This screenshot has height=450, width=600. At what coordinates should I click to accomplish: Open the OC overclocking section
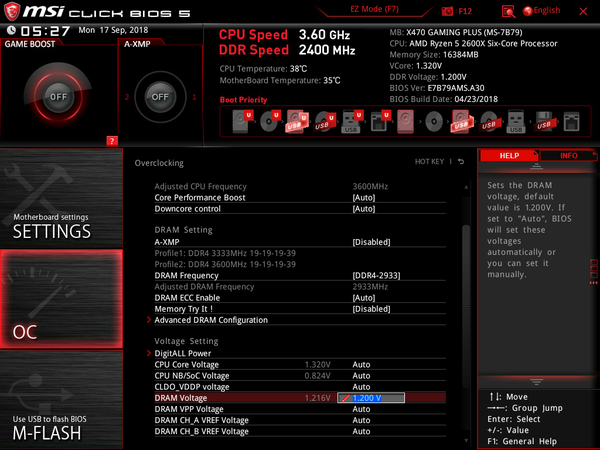[61, 299]
